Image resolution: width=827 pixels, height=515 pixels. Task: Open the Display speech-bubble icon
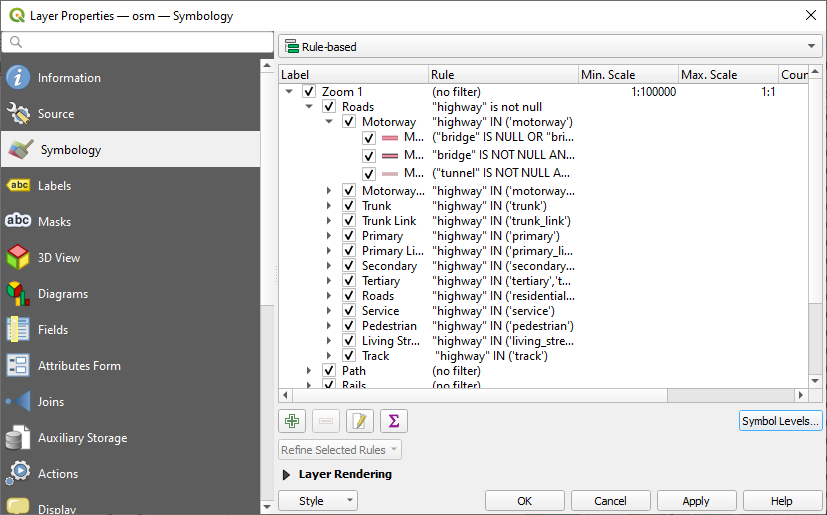[18, 506]
